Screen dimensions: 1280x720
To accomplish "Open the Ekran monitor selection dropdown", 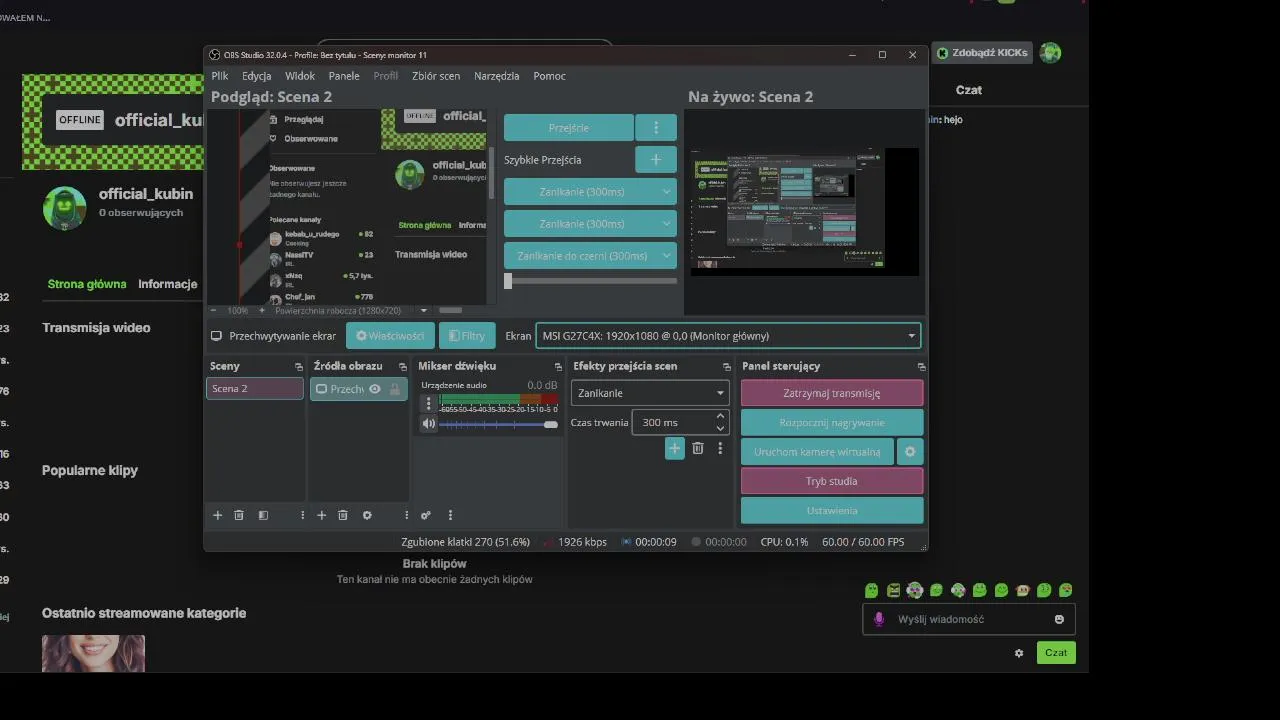I will point(728,336).
